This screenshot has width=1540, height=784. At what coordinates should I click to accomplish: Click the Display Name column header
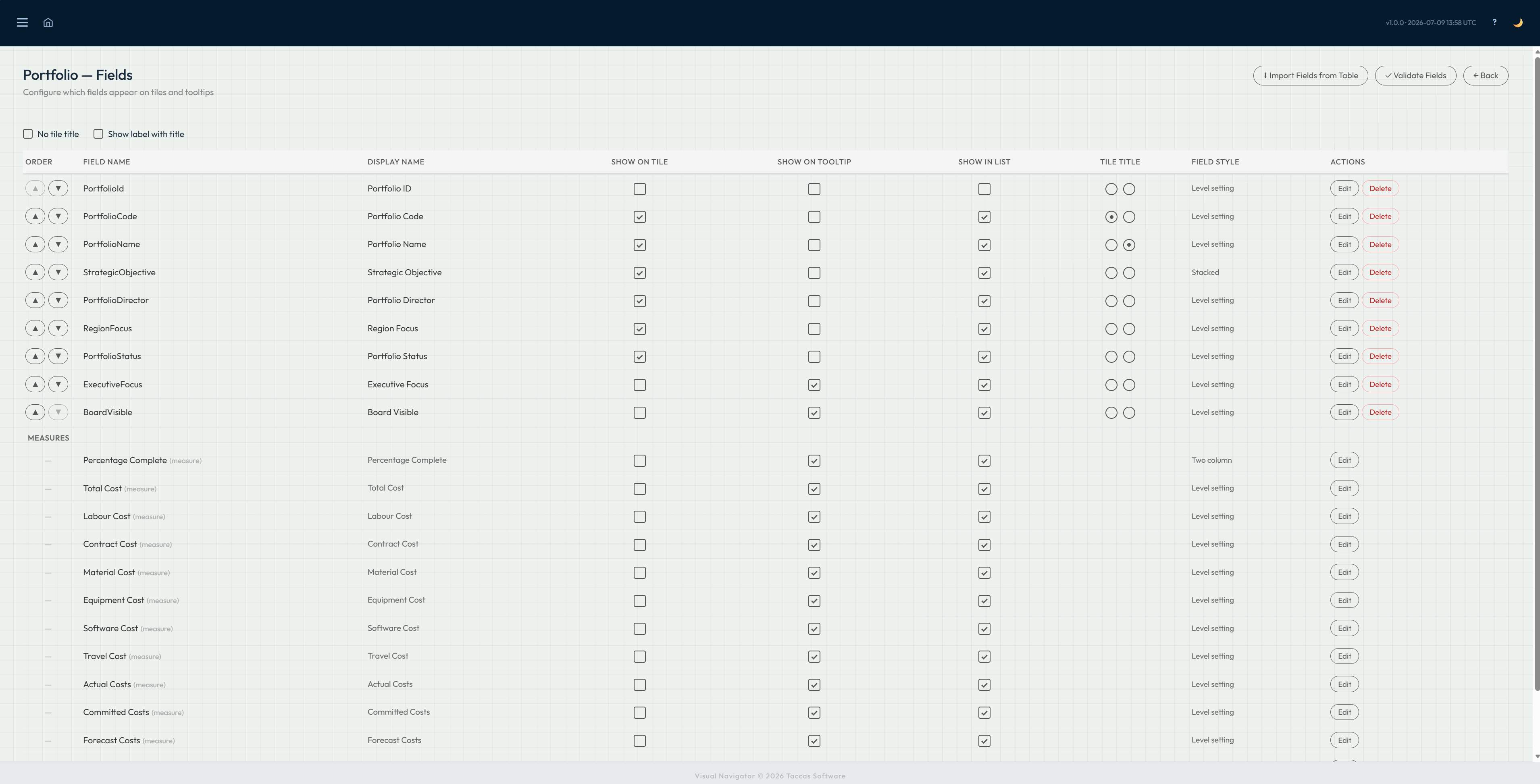[x=396, y=162]
